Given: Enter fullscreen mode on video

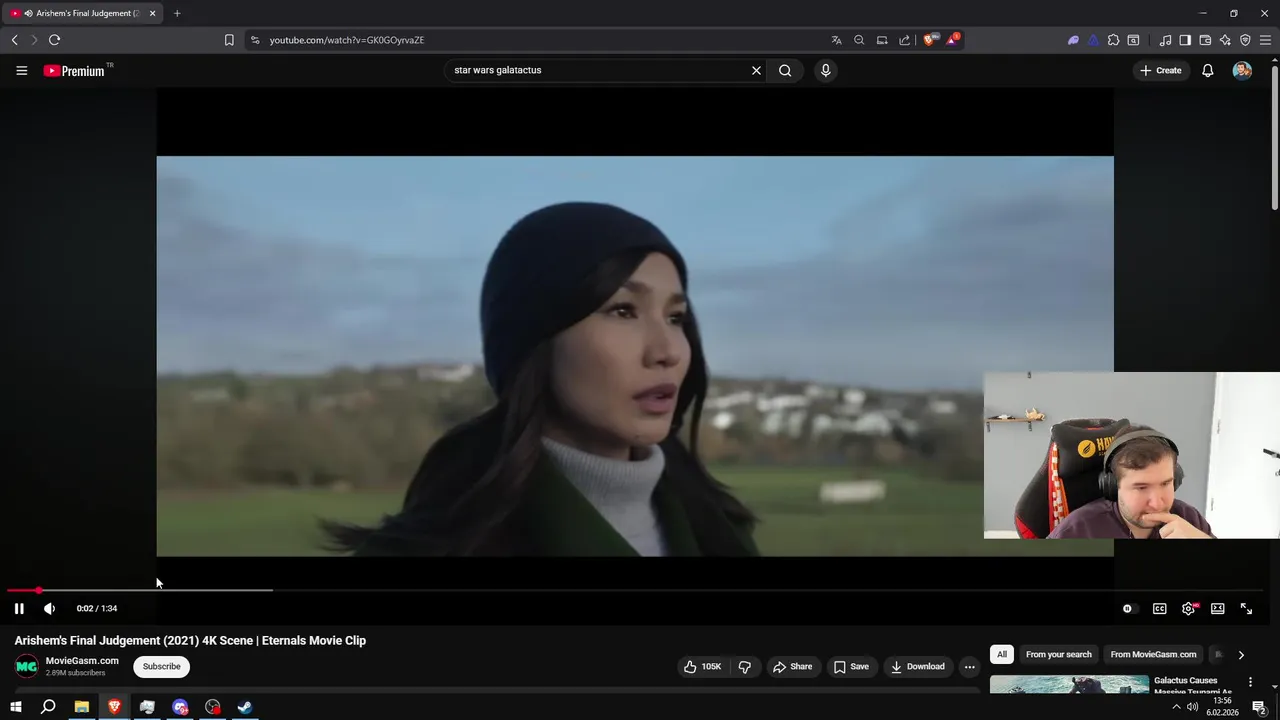Looking at the screenshot, I should (x=1246, y=608).
